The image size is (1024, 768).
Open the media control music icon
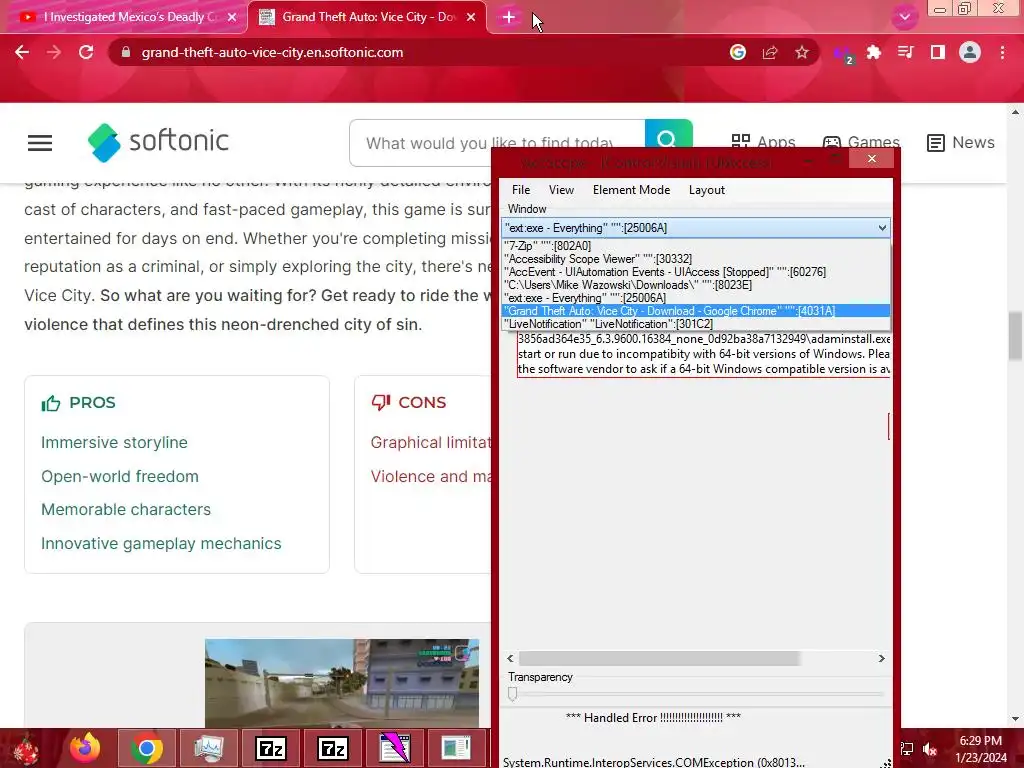906,52
